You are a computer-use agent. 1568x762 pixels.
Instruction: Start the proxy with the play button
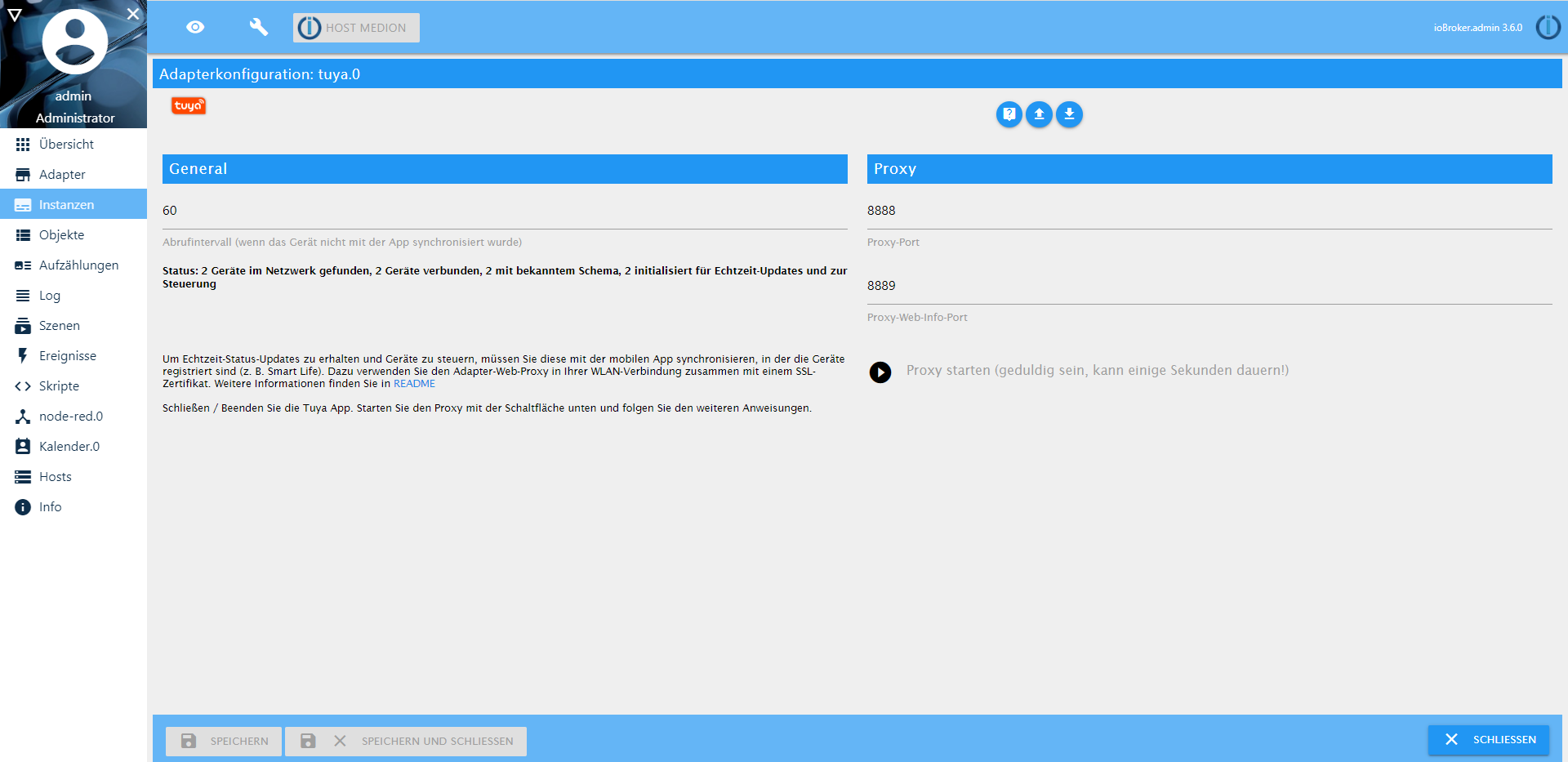point(880,372)
